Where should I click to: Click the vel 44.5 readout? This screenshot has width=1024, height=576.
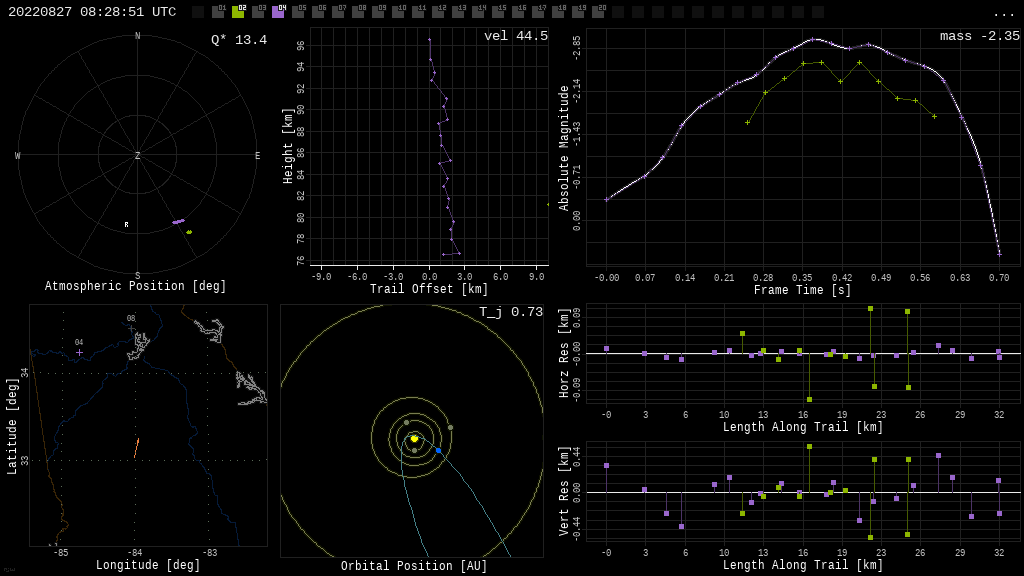515,36
